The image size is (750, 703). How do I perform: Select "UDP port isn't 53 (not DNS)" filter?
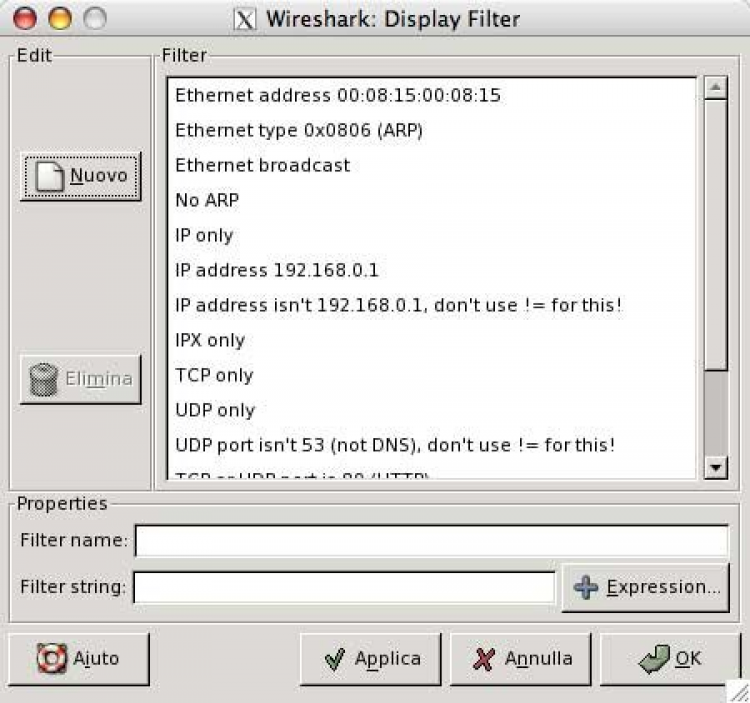(x=431, y=445)
